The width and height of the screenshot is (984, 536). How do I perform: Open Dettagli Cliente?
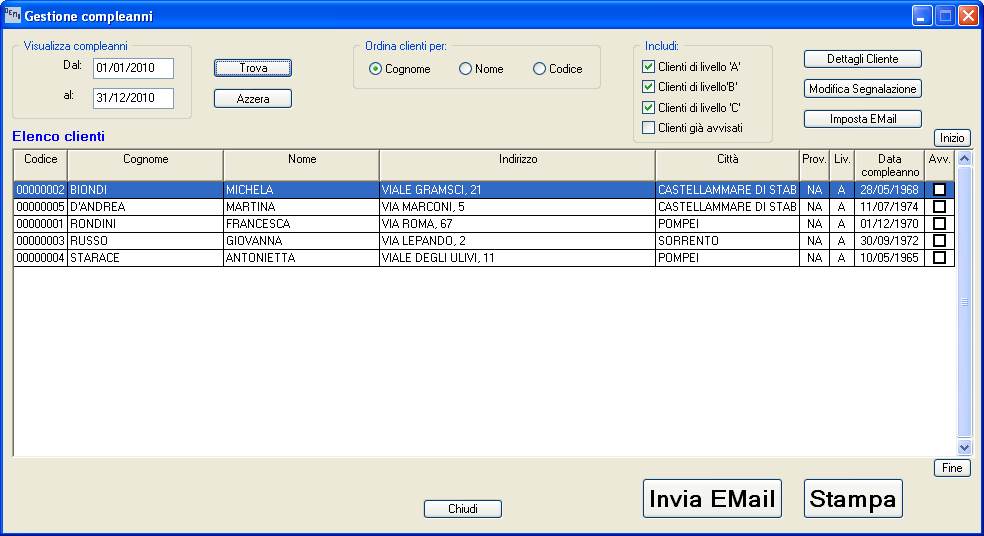click(x=863, y=59)
